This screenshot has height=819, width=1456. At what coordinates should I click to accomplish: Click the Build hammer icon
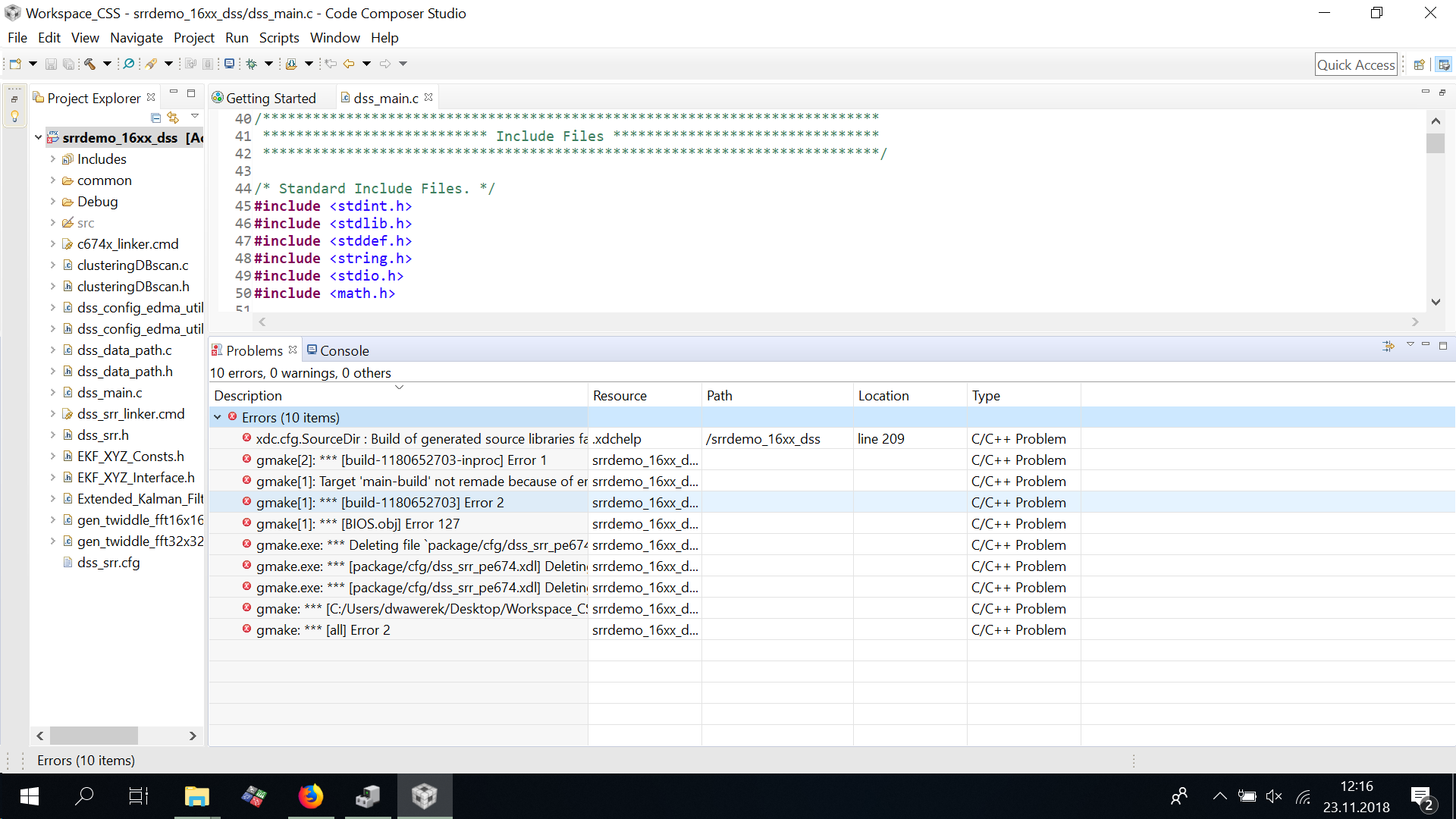89,64
